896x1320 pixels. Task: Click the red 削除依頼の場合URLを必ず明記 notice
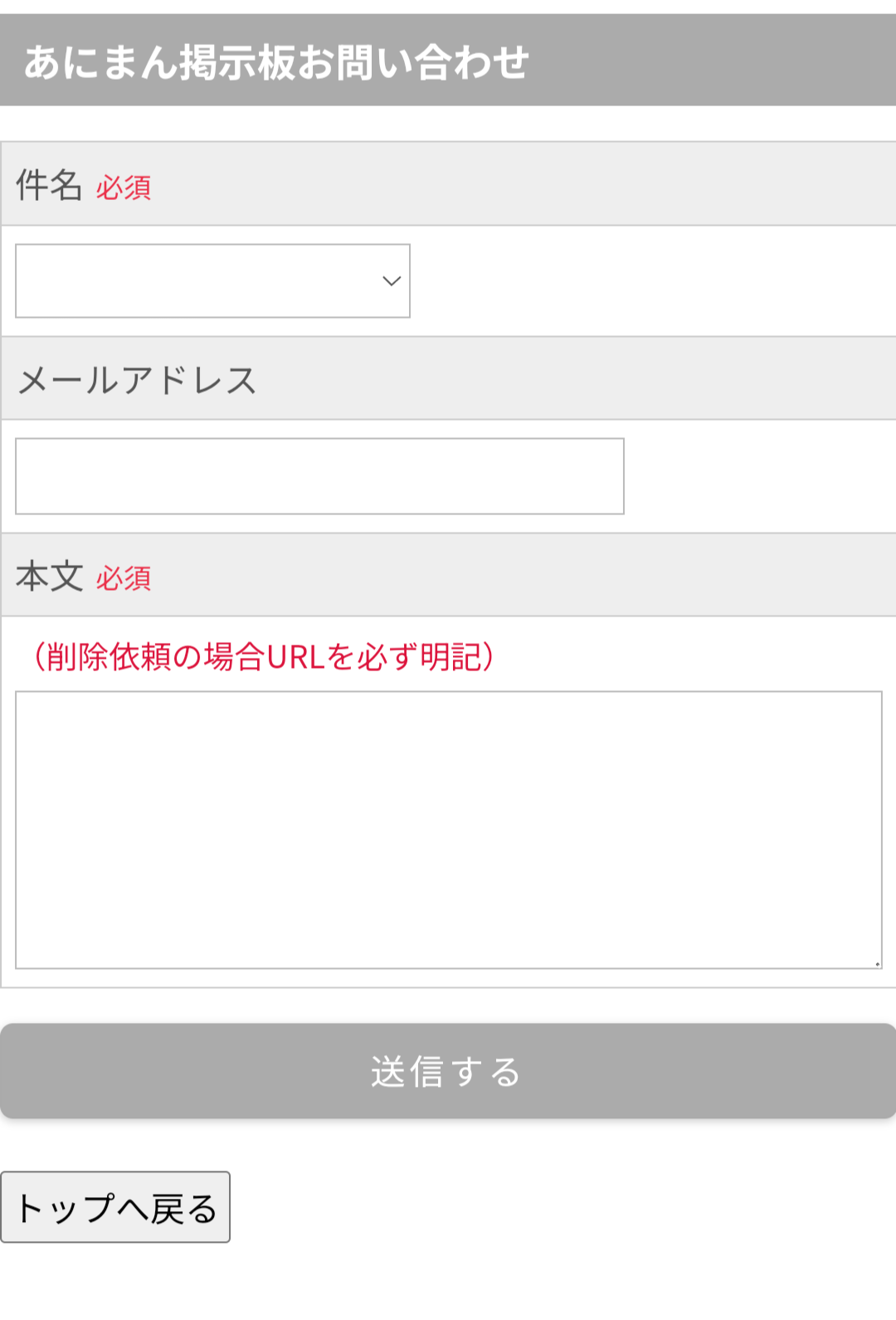[x=264, y=656]
